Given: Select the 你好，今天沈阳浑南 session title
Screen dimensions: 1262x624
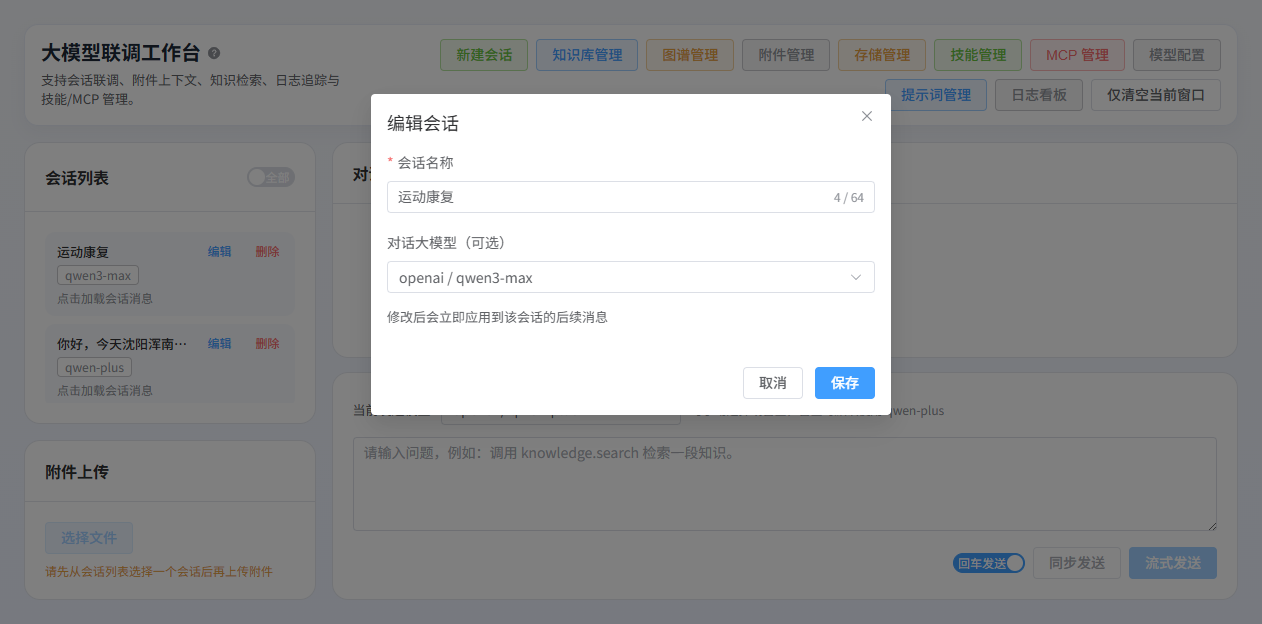Looking at the screenshot, I should (x=122, y=343).
